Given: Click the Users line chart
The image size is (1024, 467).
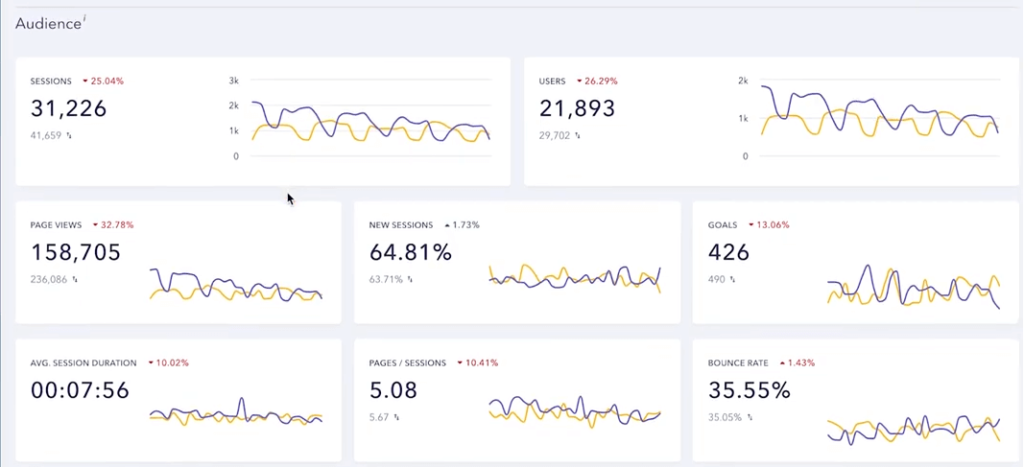Looking at the screenshot, I should click(880, 119).
